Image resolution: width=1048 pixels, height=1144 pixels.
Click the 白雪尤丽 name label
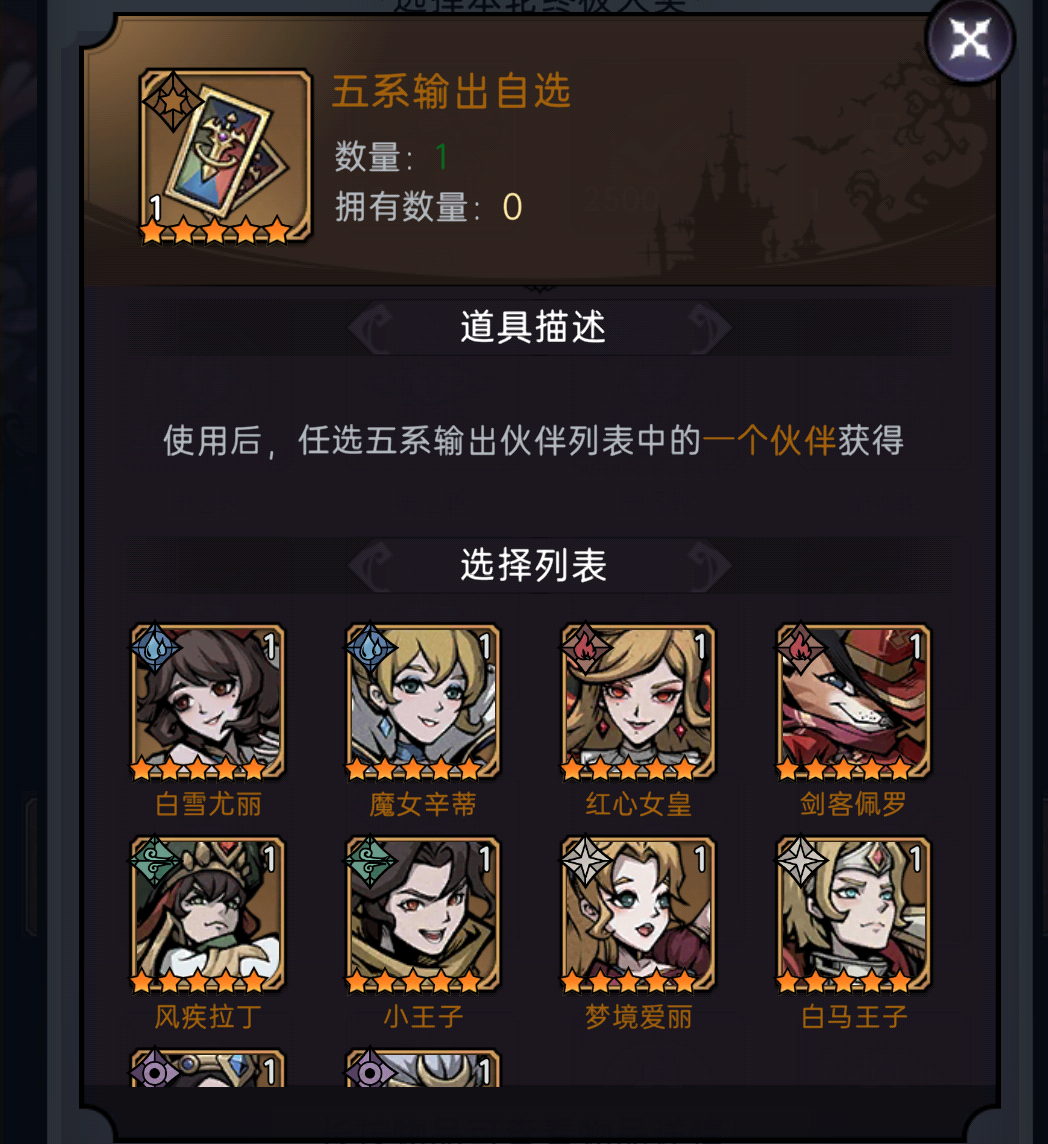coord(208,804)
